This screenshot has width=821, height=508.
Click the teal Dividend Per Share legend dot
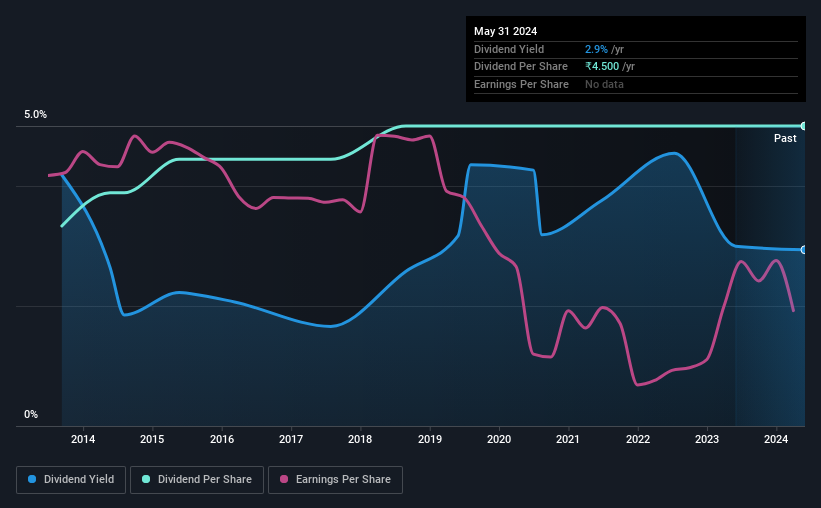click(x=146, y=479)
